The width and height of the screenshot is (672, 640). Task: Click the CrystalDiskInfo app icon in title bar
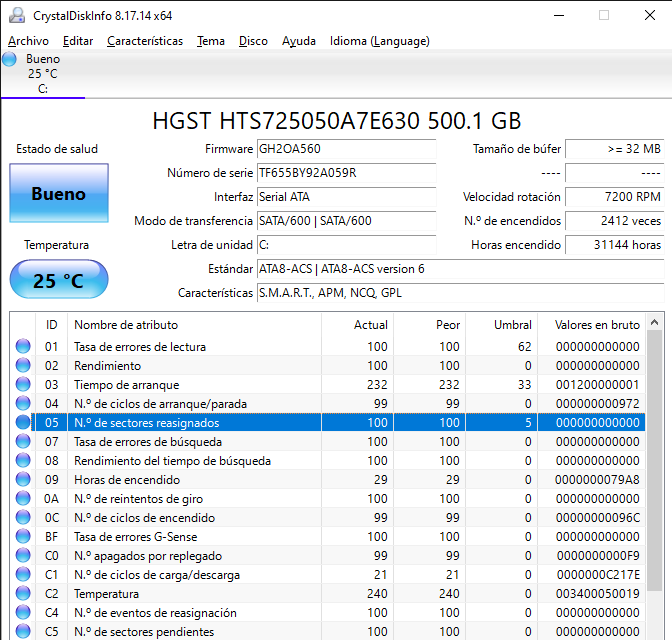[16, 15]
